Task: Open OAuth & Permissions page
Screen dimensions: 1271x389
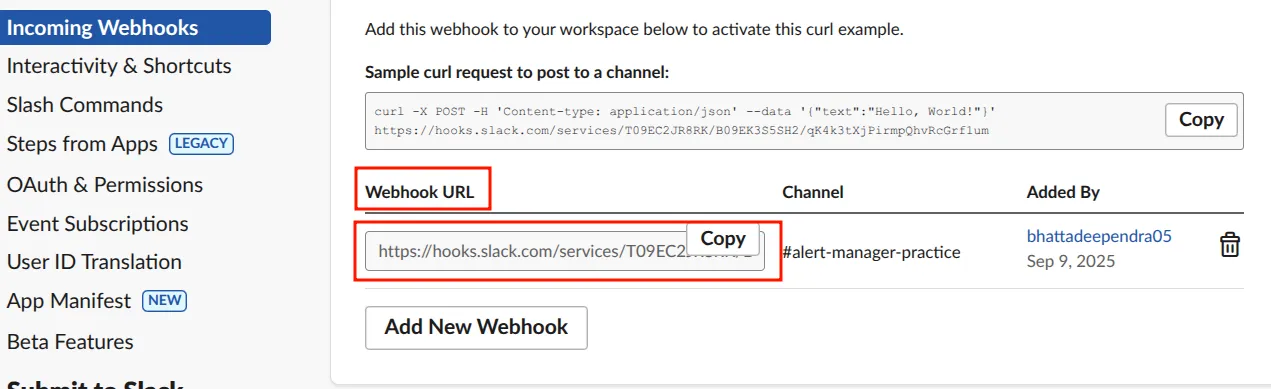Action: click(105, 185)
